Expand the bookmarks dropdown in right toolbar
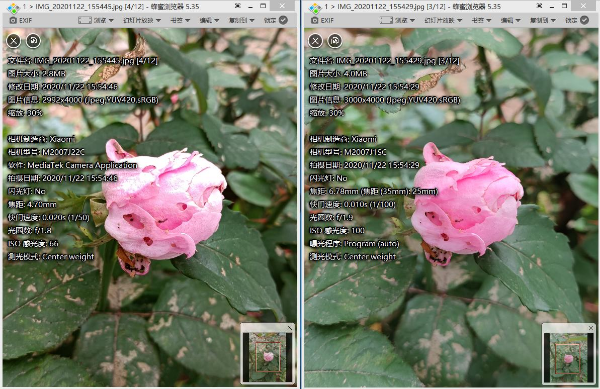 (x=481, y=20)
